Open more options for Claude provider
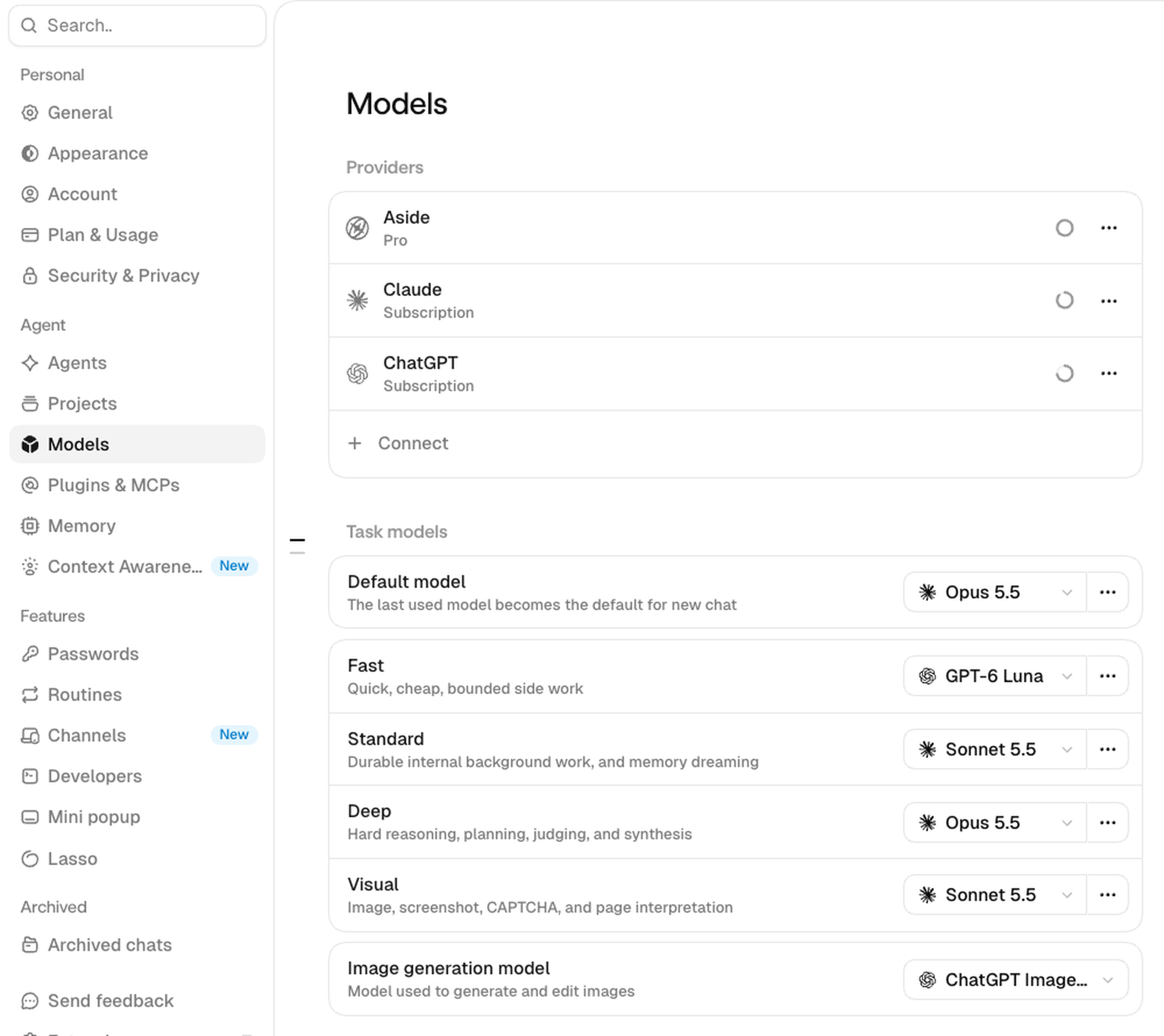The width and height of the screenshot is (1164, 1036). 1108,301
